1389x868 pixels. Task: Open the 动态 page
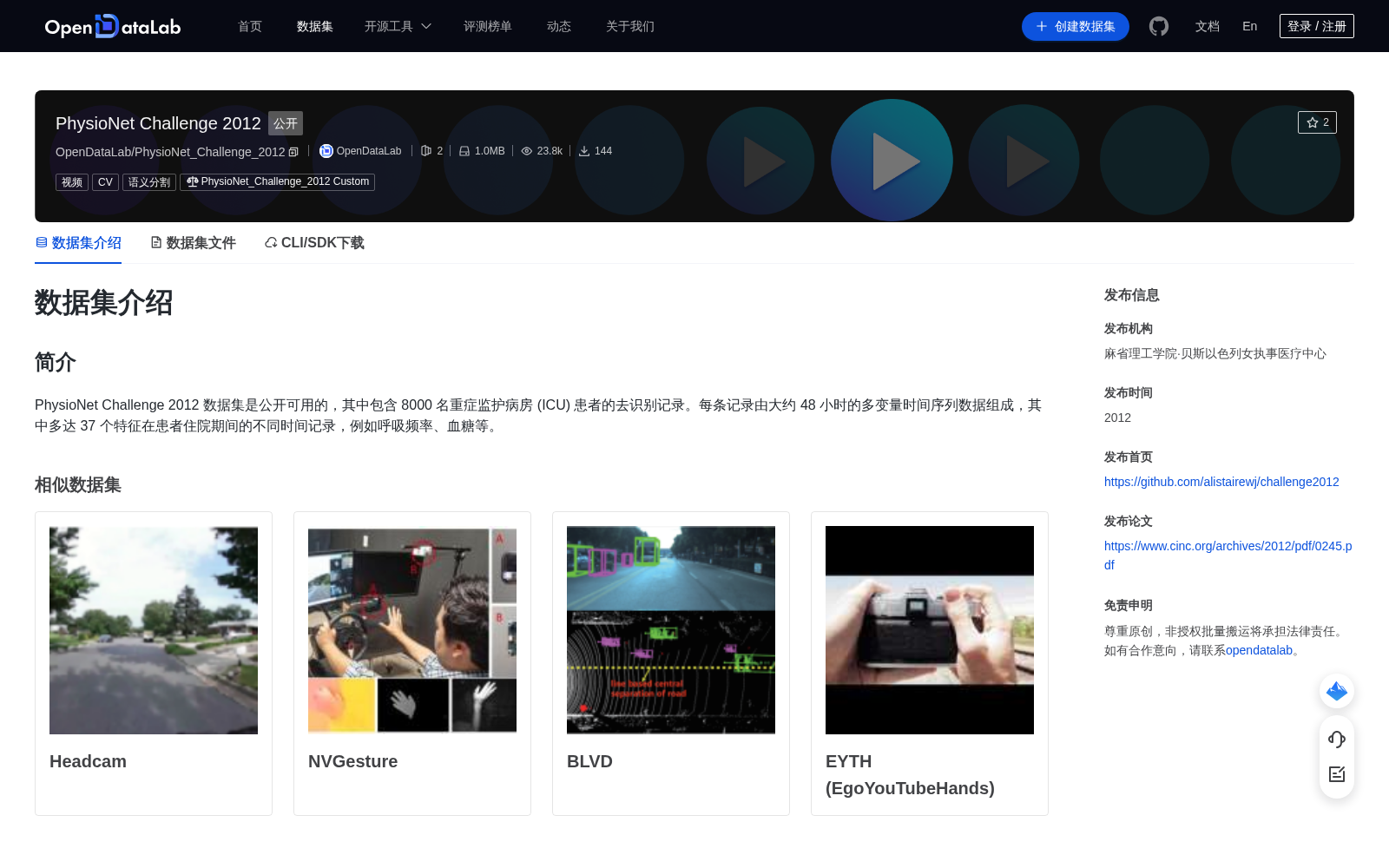559,26
